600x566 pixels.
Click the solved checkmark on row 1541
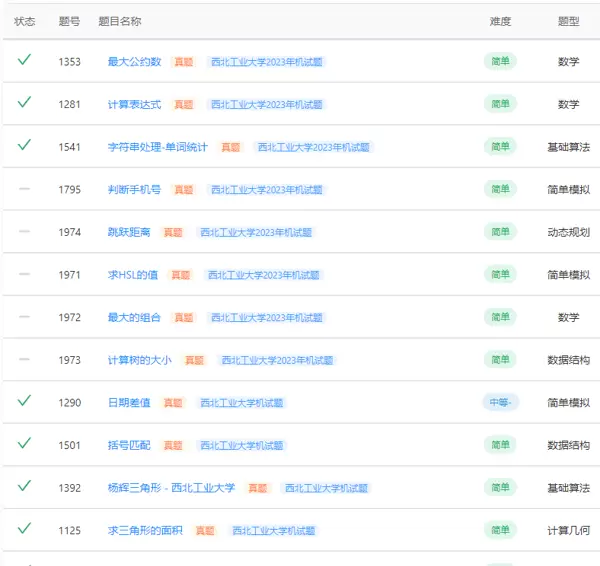tap(24, 145)
